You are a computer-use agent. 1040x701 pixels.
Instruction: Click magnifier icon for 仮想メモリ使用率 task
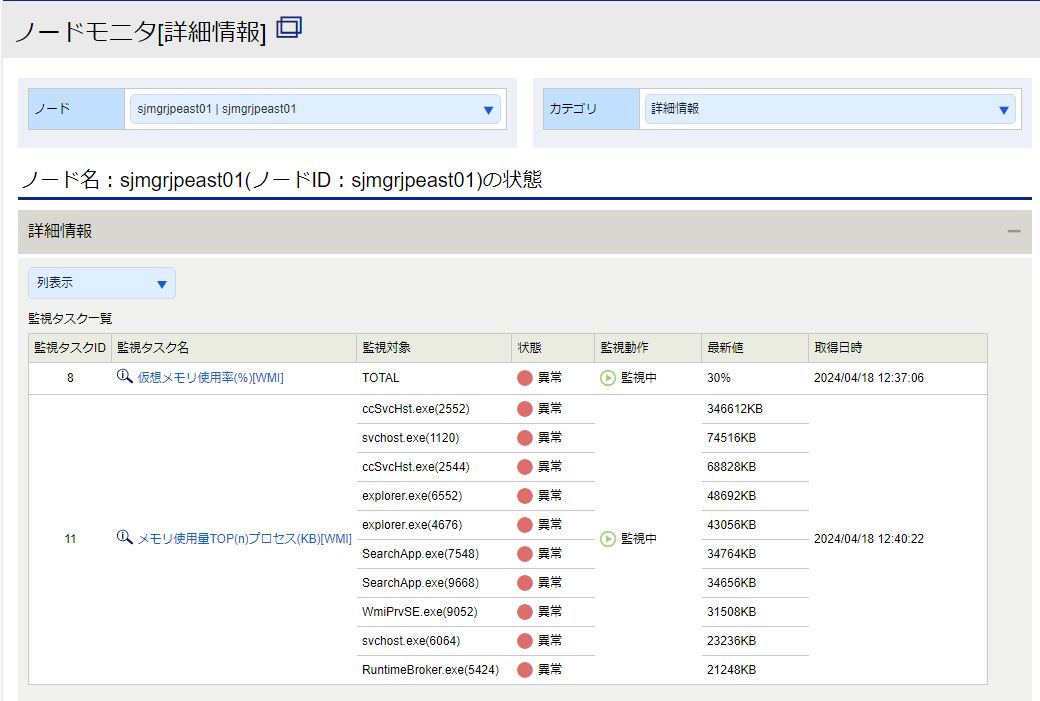tap(124, 377)
